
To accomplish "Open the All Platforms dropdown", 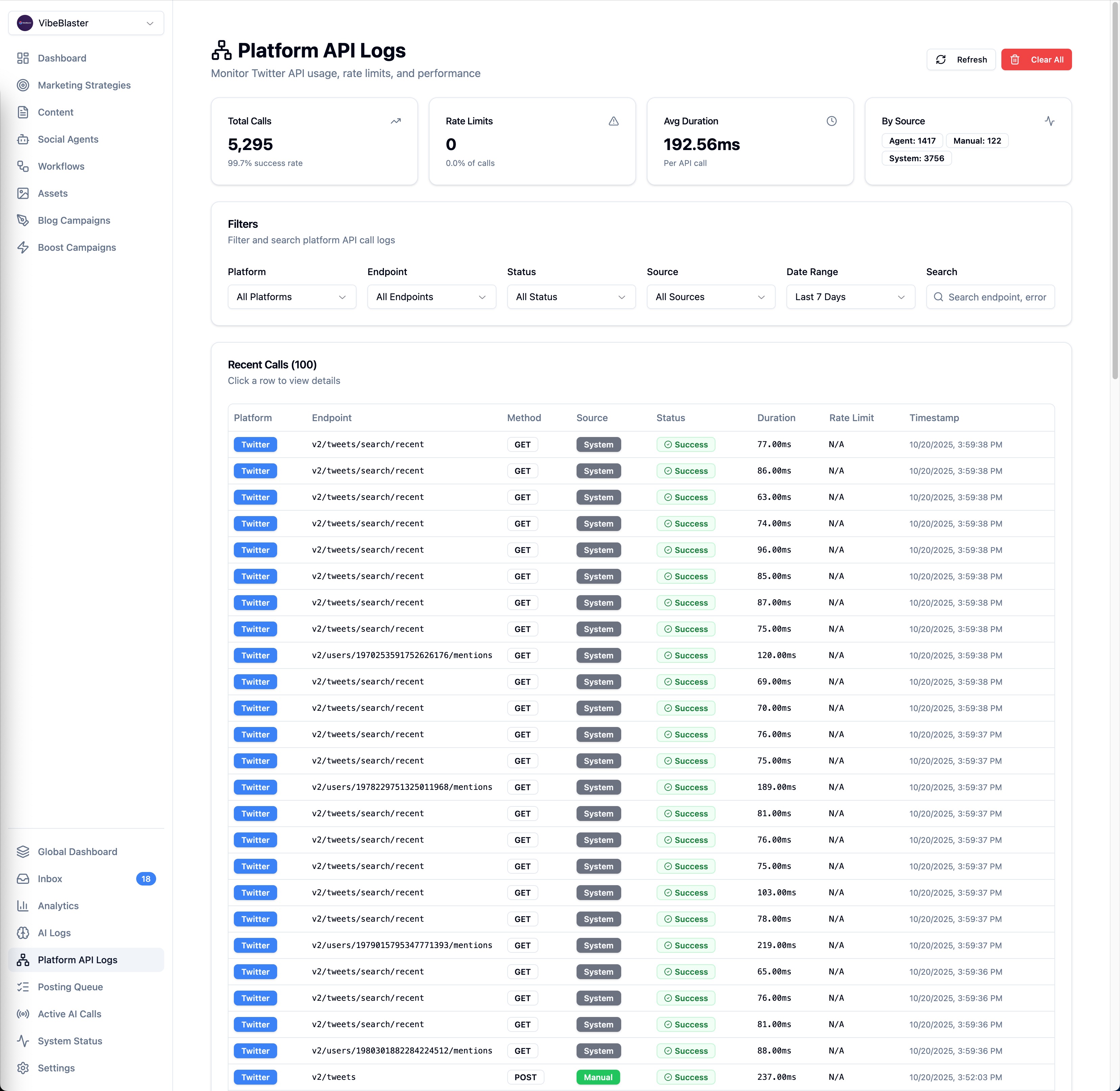I will click(x=292, y=297).
